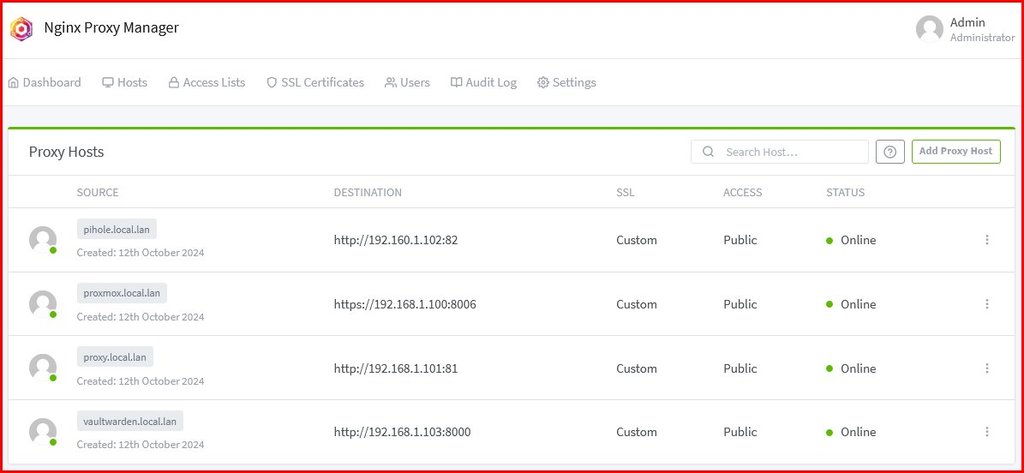
Task: Open the help question-mark button
Action: tap(889, 152)
